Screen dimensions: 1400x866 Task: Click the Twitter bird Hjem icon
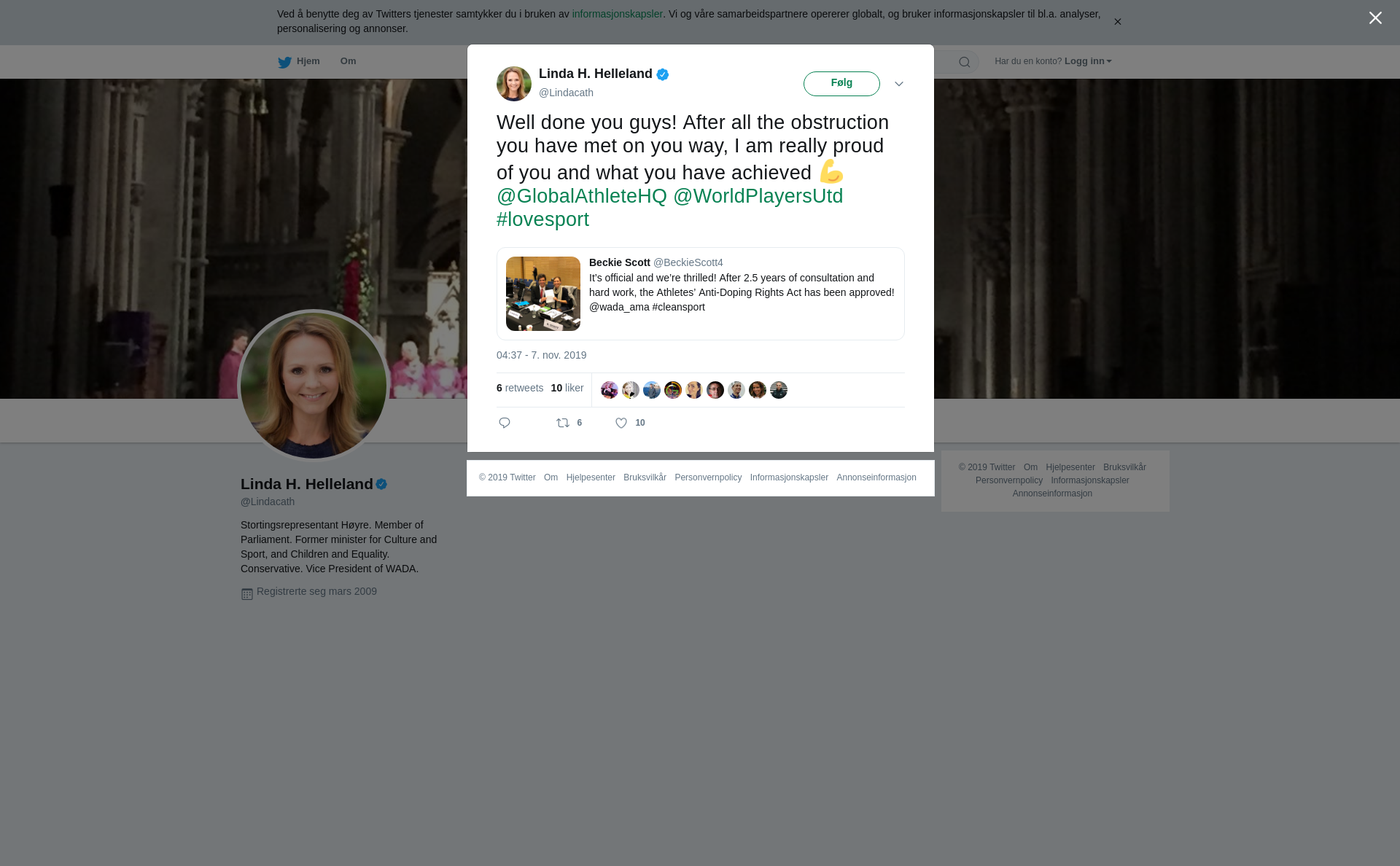284,62
